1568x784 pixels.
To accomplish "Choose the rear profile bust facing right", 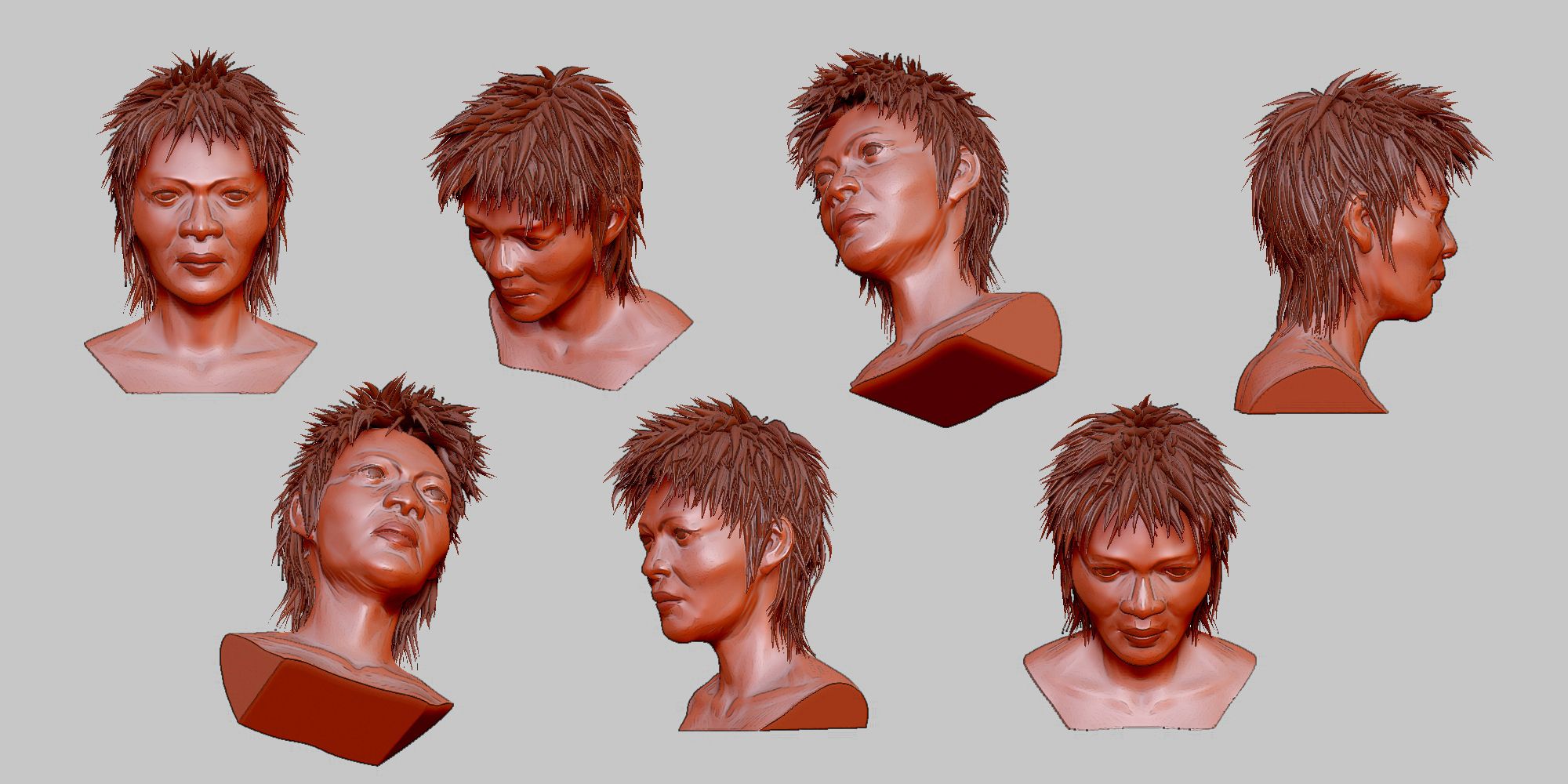I will [x=1364, y=241].
